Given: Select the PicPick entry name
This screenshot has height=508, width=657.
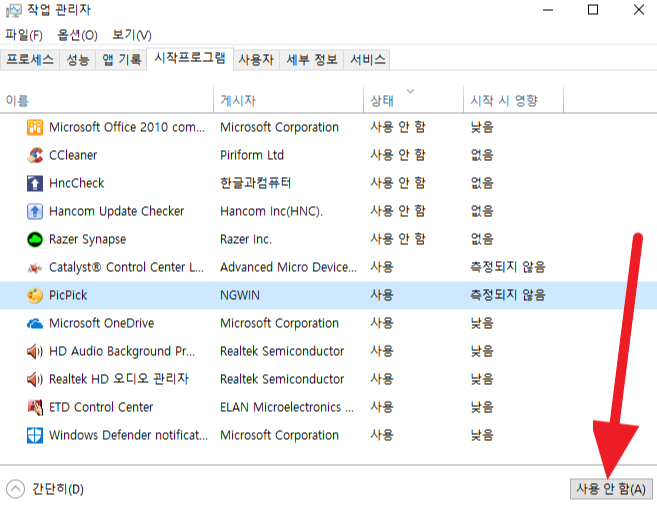Looking at the screenshot, I should pyautogui.click(x=68, y=295).
